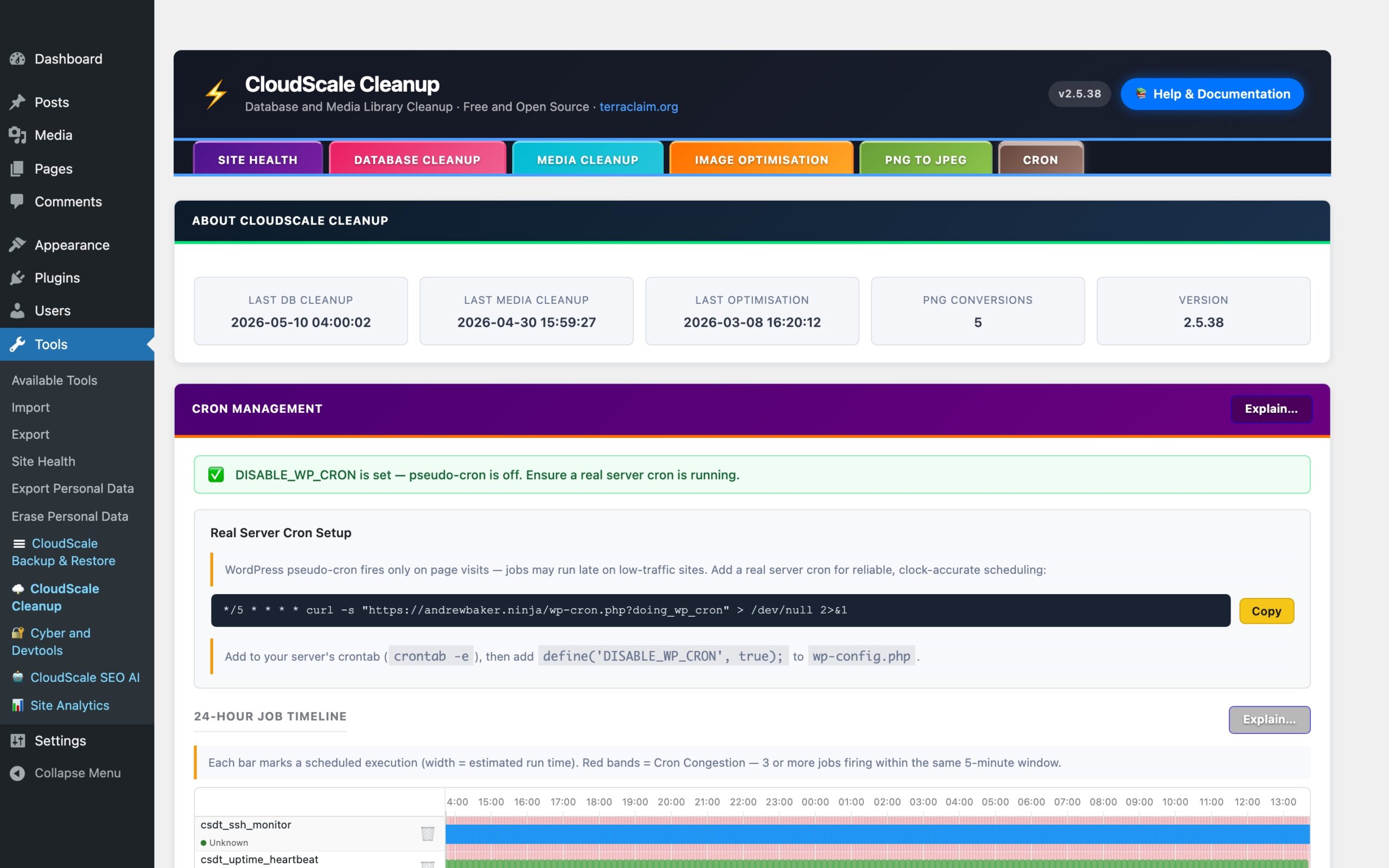Click the CloudScale Cleanup cloud icon
The image size is (1389, 868).
(18, 589)
